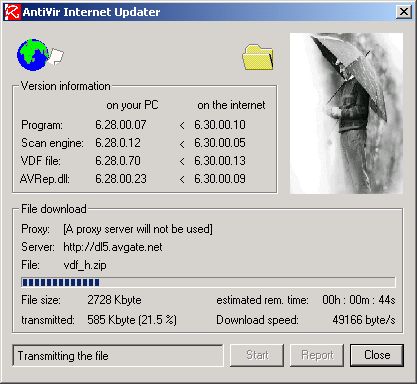Click the file download progress bar
This screenshot has height=384, width=417.
208,282
